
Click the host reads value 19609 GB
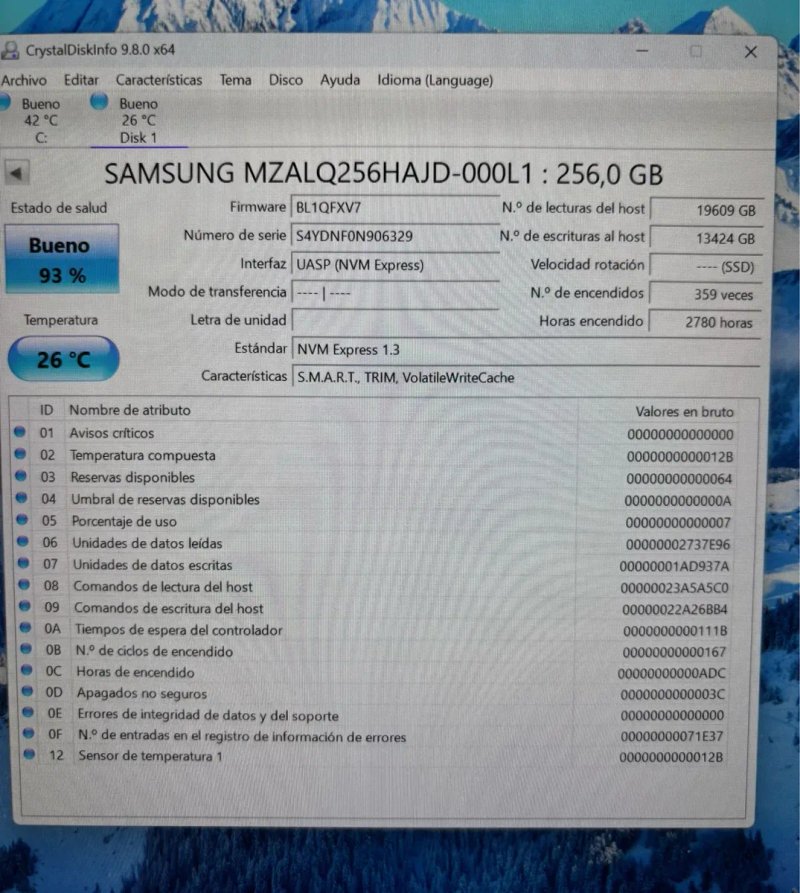click(x=705, y=210)
